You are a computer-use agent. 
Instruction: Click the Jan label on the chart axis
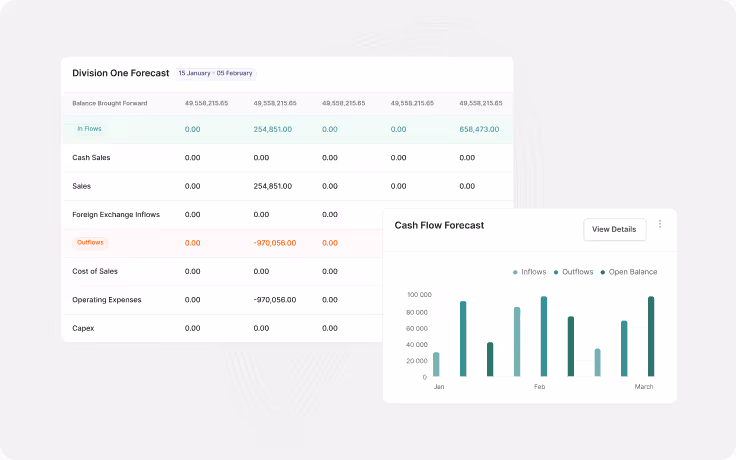tap(439, 387)
